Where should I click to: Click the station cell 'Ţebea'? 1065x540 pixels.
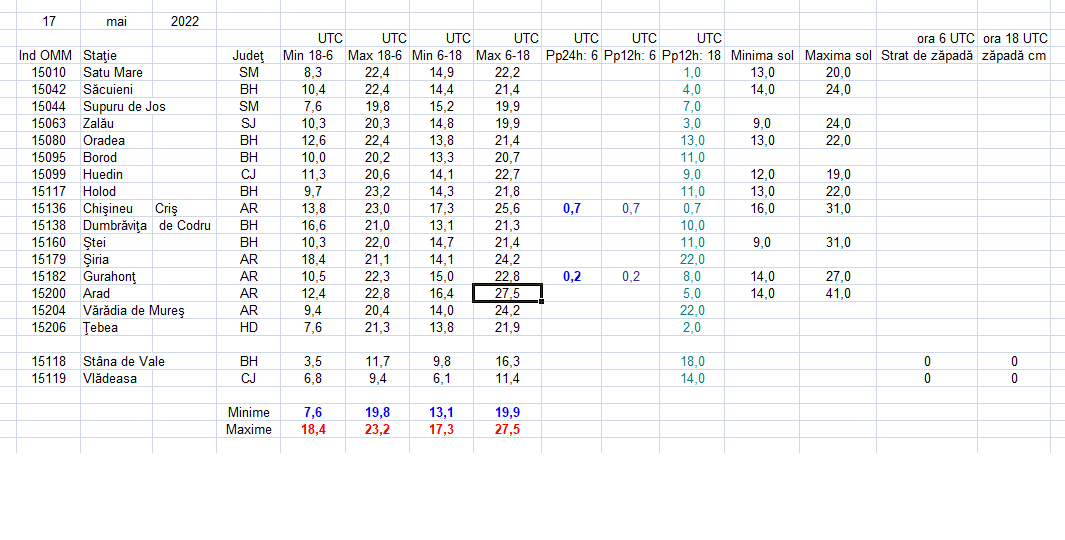(x=116, y=327)
